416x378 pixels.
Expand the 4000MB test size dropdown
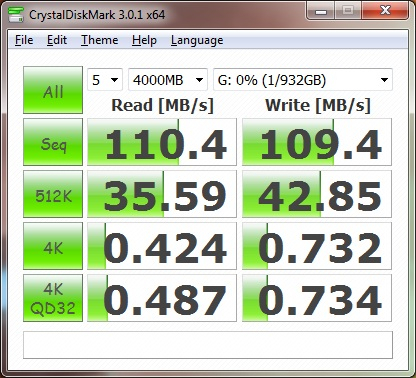click(x=168, y=80)
